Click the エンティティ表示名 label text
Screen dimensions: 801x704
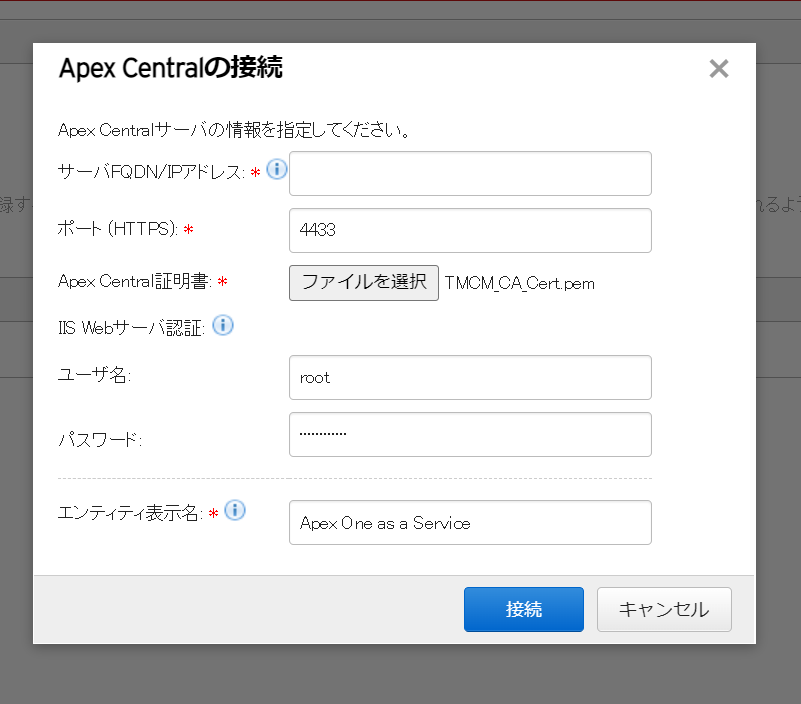click(130, 514)
